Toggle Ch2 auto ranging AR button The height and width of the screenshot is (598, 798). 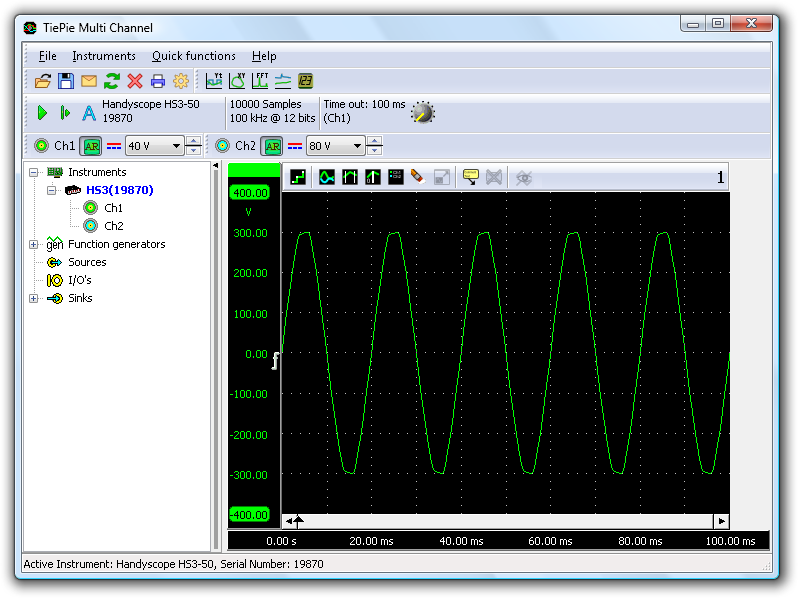[x=271, y=146]
